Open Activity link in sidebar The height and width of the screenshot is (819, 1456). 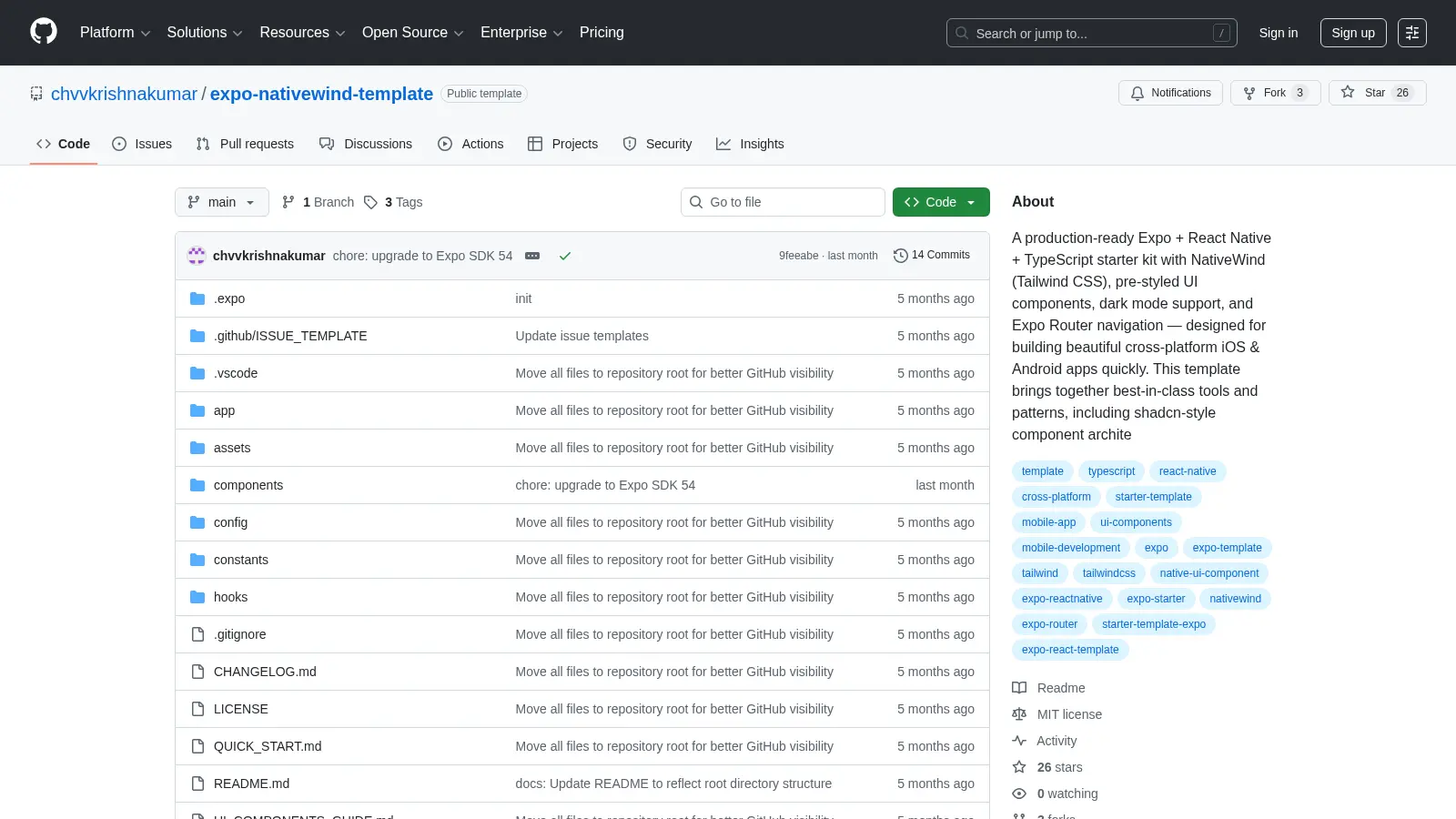[x=1045, y=741]
